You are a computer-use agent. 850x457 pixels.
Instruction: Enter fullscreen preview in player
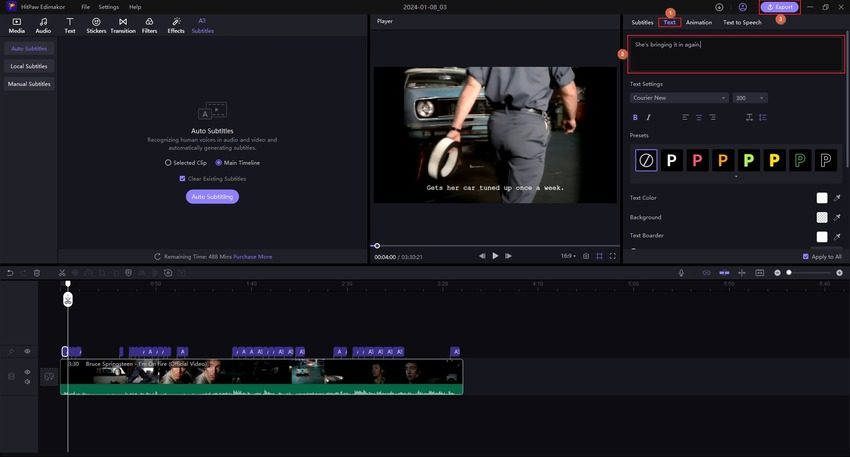613,256
